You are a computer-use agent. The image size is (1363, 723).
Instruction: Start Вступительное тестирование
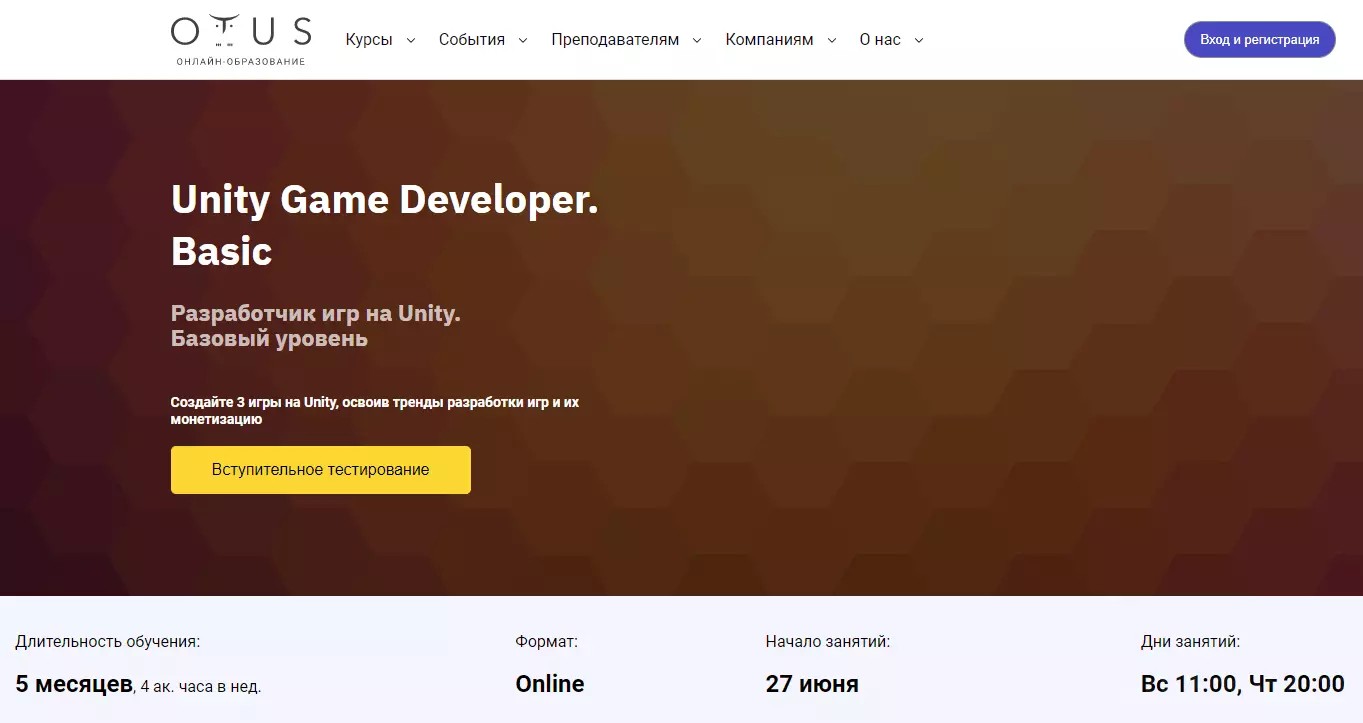321,470
